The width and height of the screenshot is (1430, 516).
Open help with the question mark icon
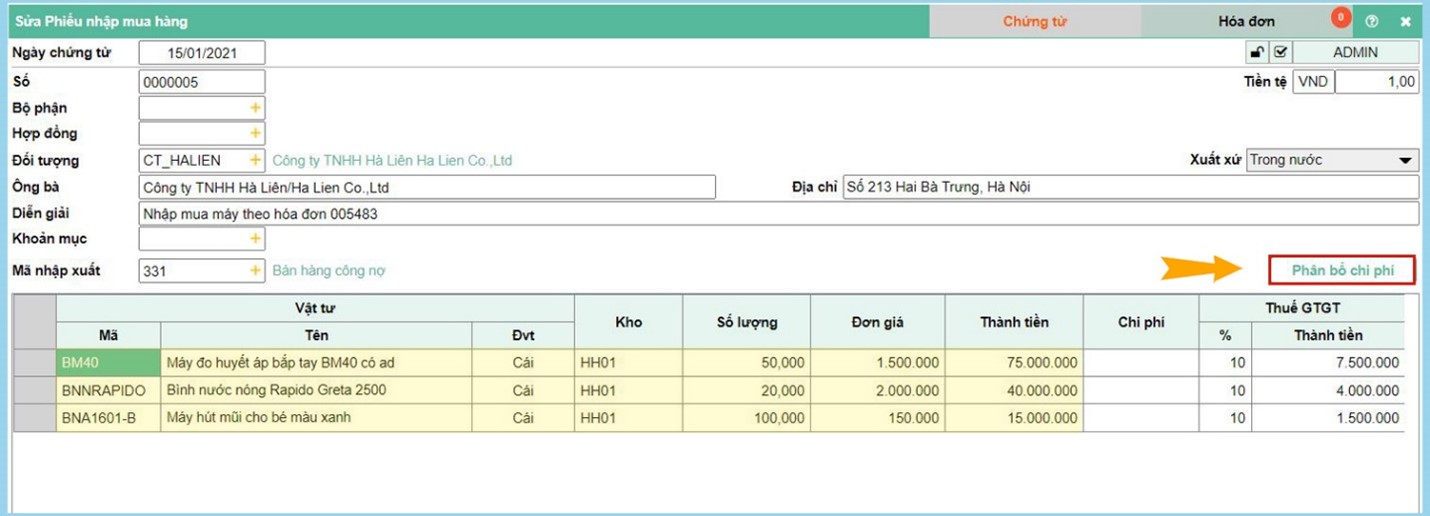(1371, 21)
